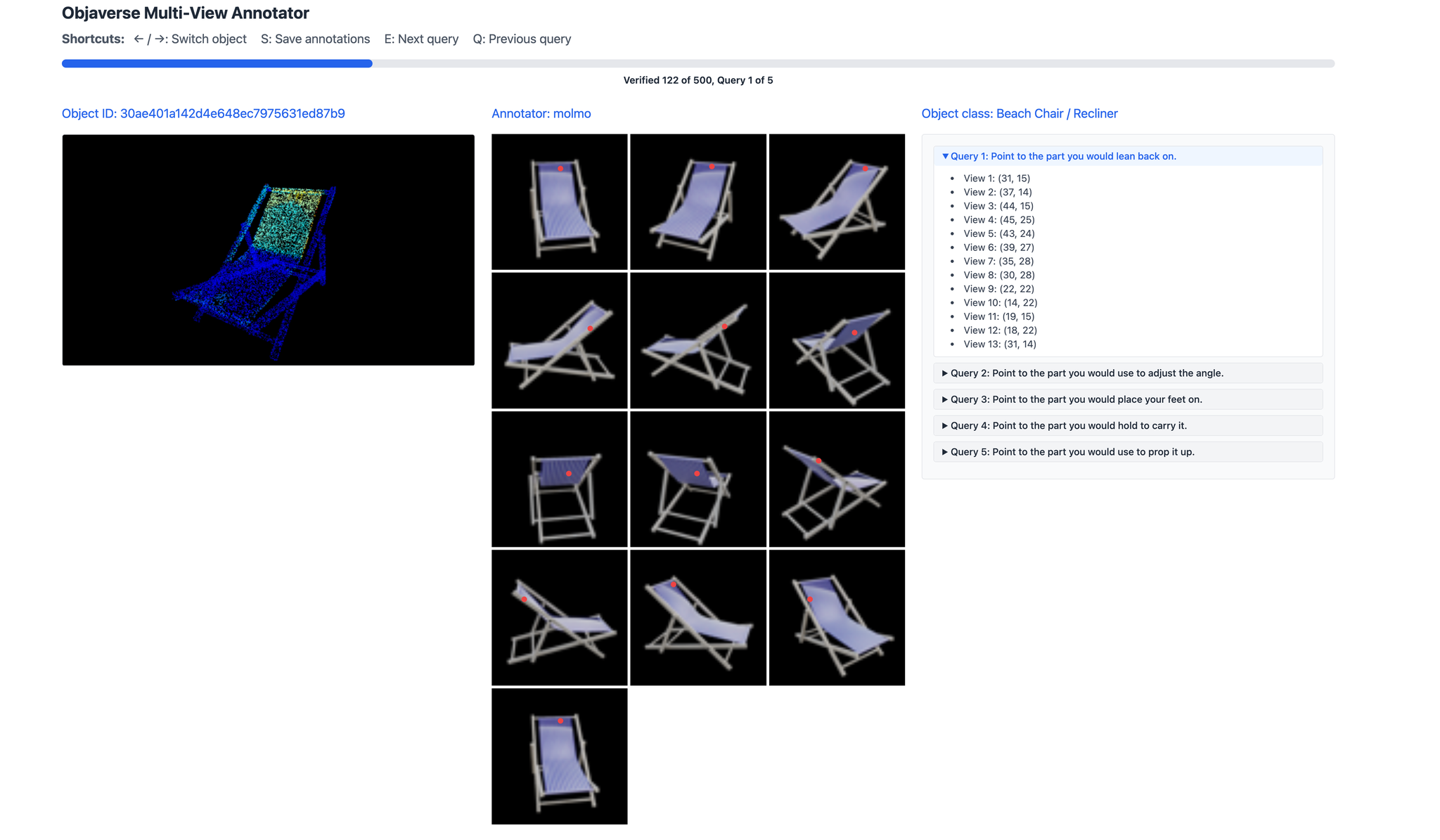Collapse Query 1 lean back on section
1440x840 pixels.
point(1128,156)
